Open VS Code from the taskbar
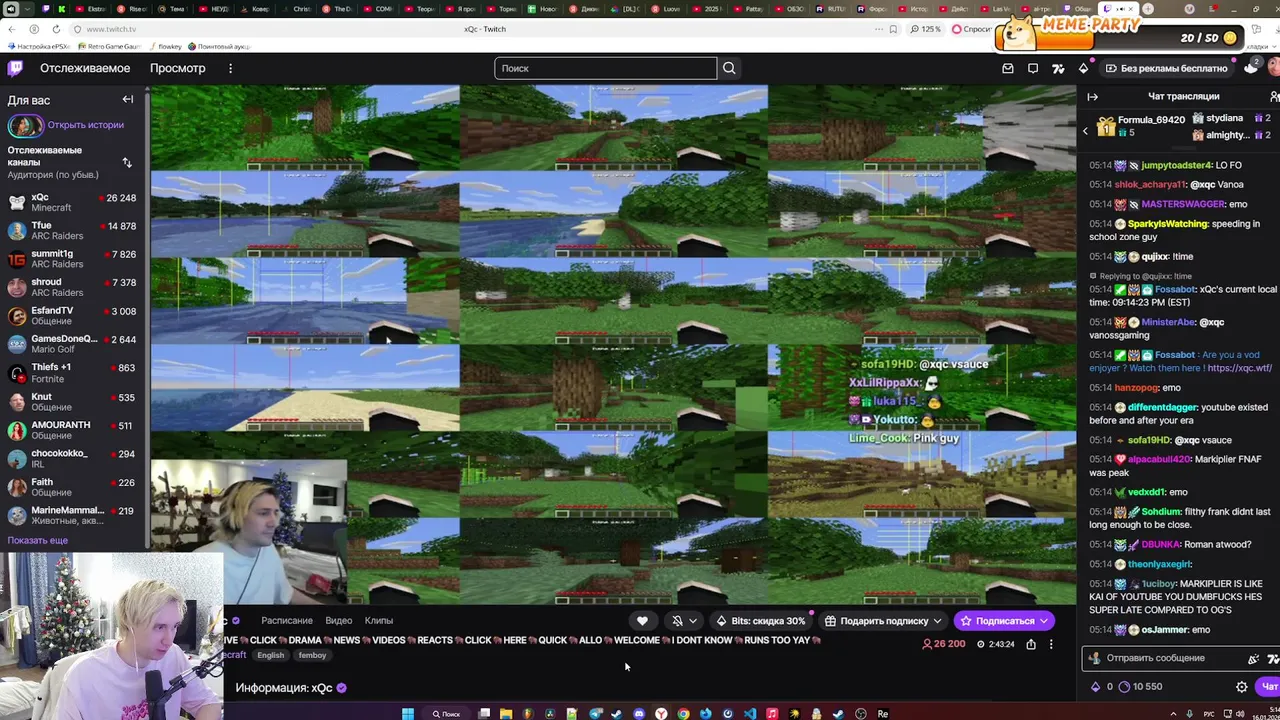Image resolution: width=1280 pixels, height=720 pixels. coord(749,713)
